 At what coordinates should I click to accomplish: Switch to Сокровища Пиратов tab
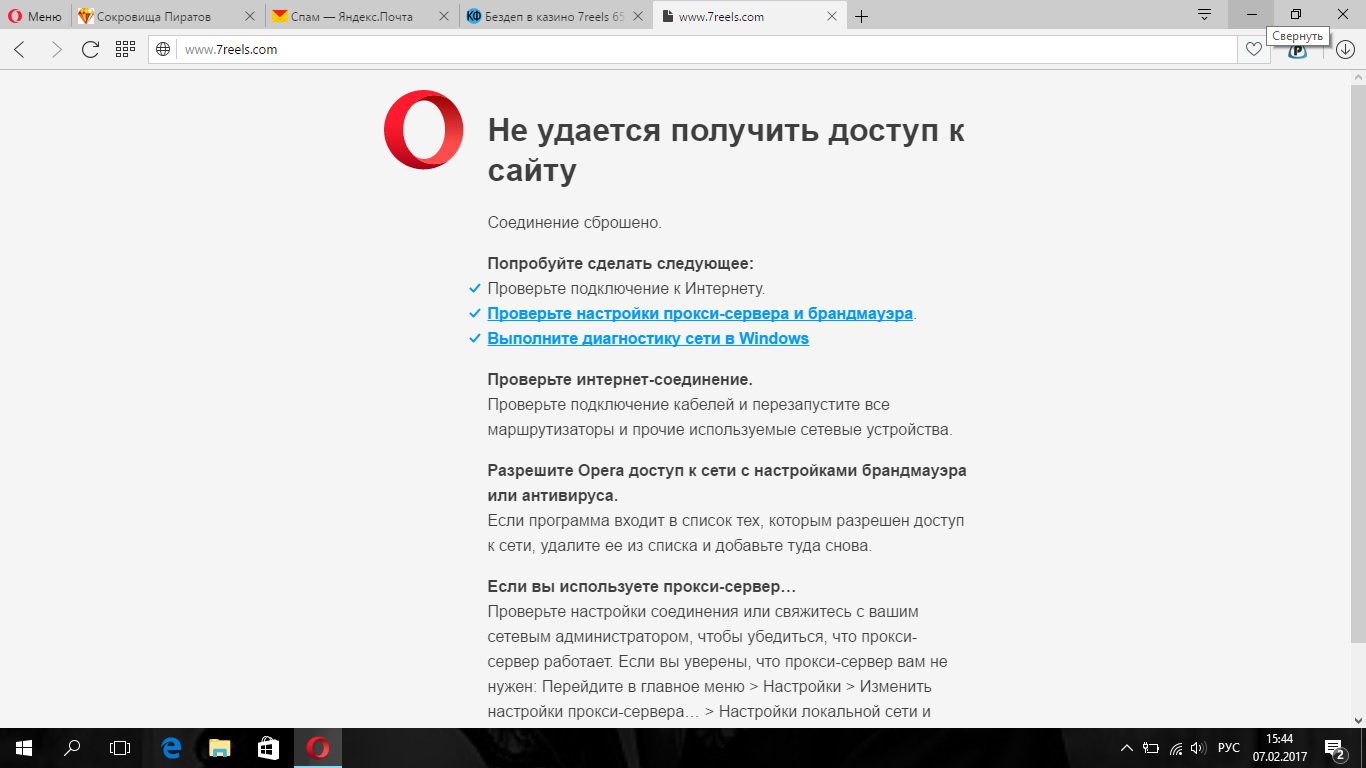click(x=166, y=16)
